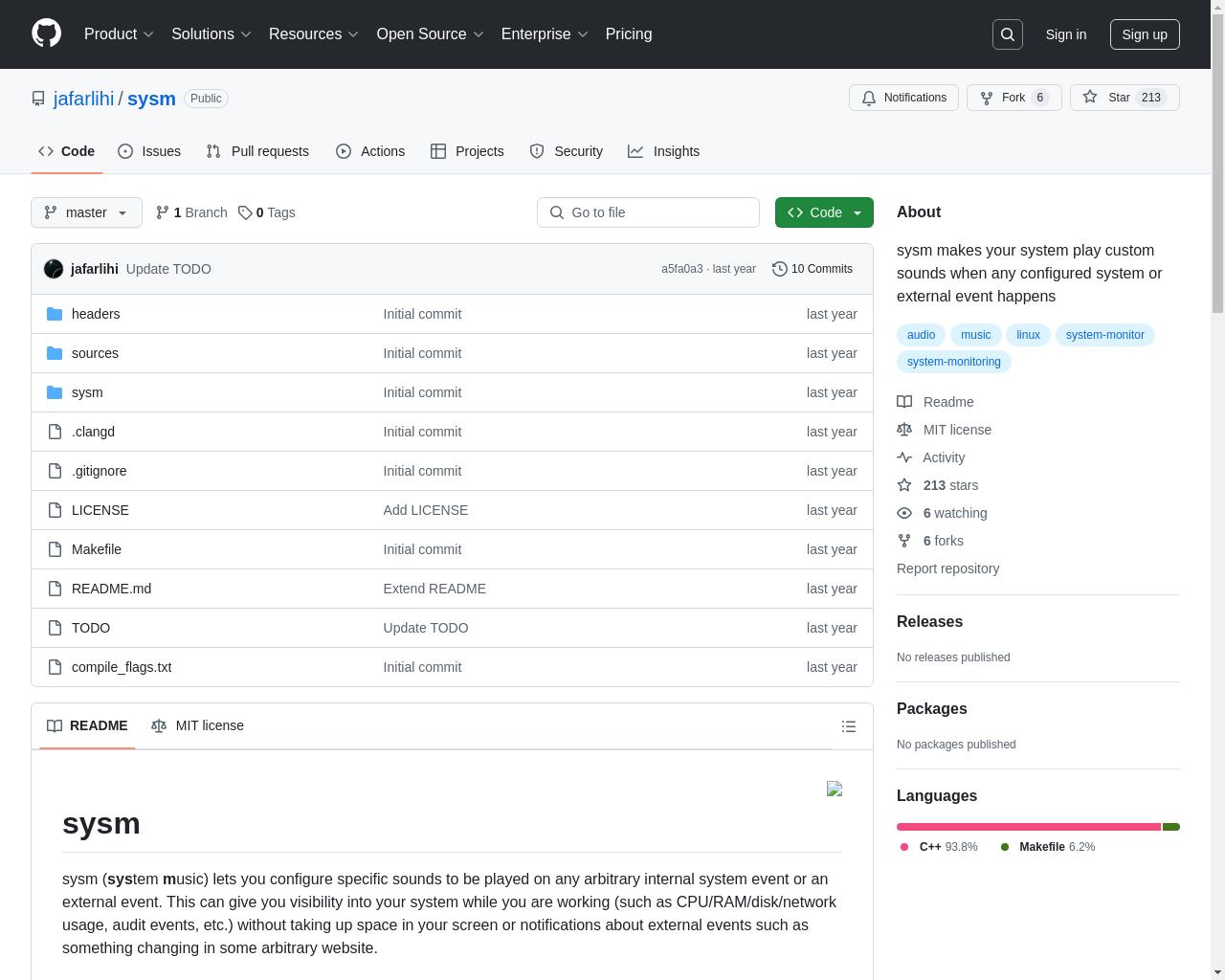The image size is (1225, 980).
Task: Switch to the Security tab
Action: pos(567,151)
